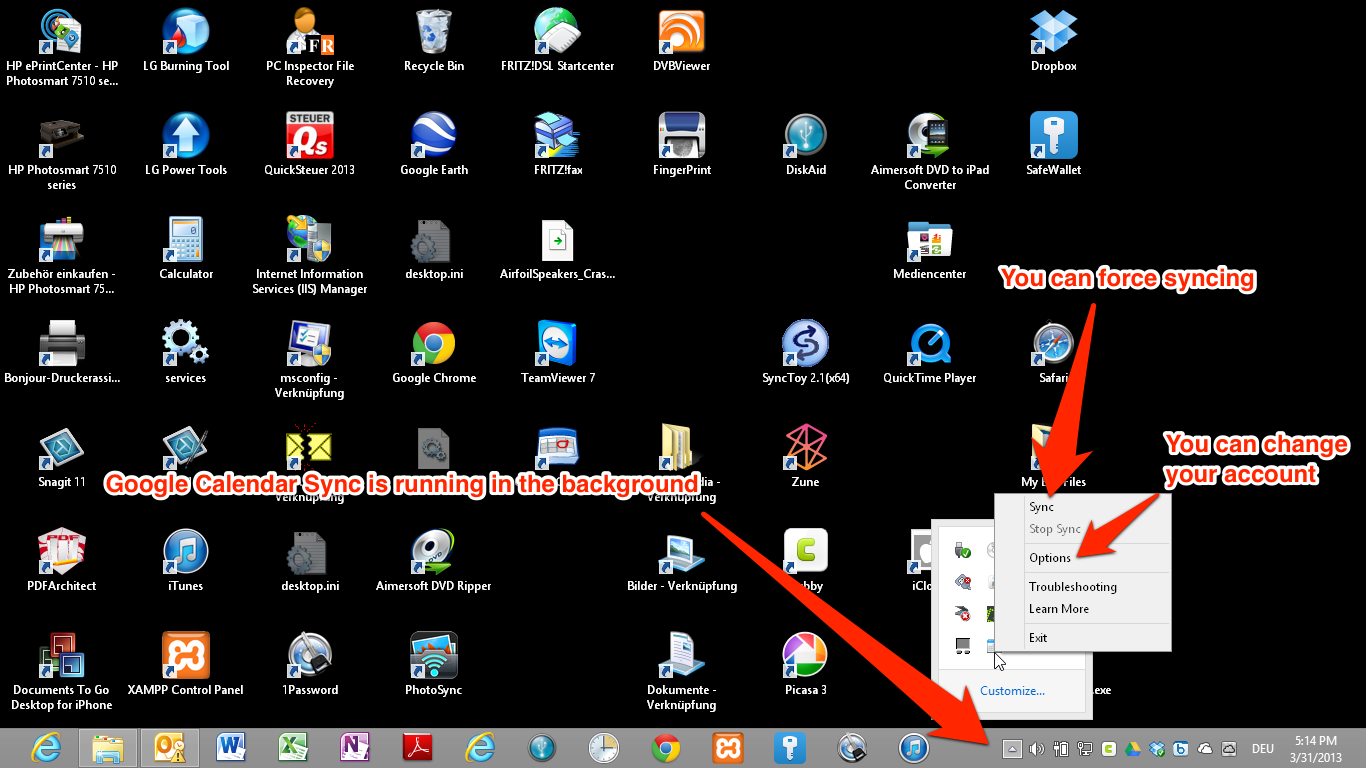Open Excel from the taskbar
This screenshot has width=1366, height=768.
[293, 747]
